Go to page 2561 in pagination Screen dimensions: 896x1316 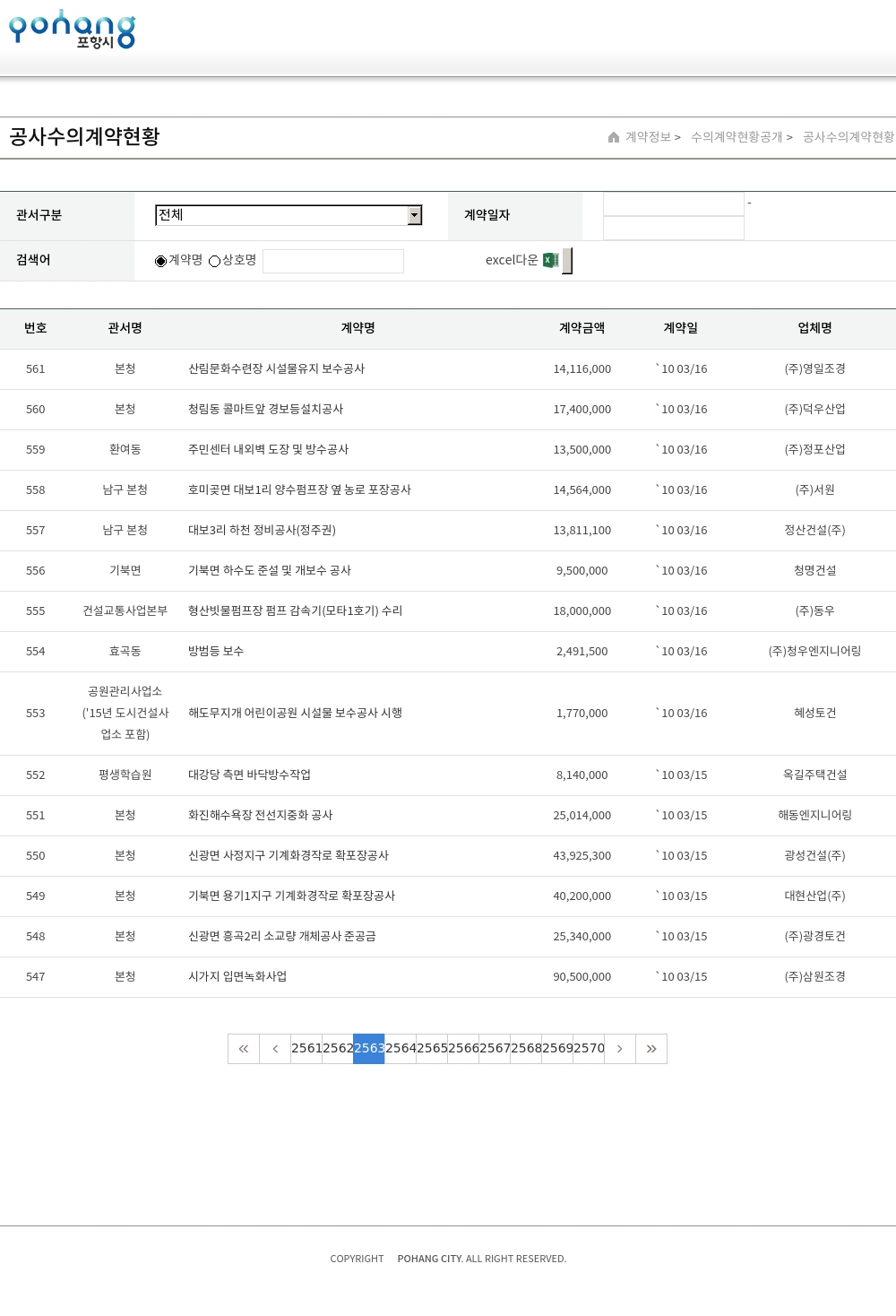coord(306,1049)
